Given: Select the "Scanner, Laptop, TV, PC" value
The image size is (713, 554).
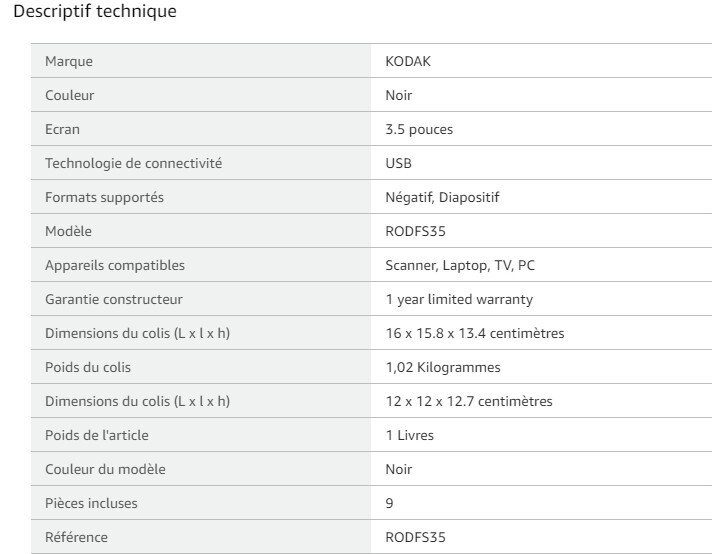Looking at the screenshot, I should point(461,266).
